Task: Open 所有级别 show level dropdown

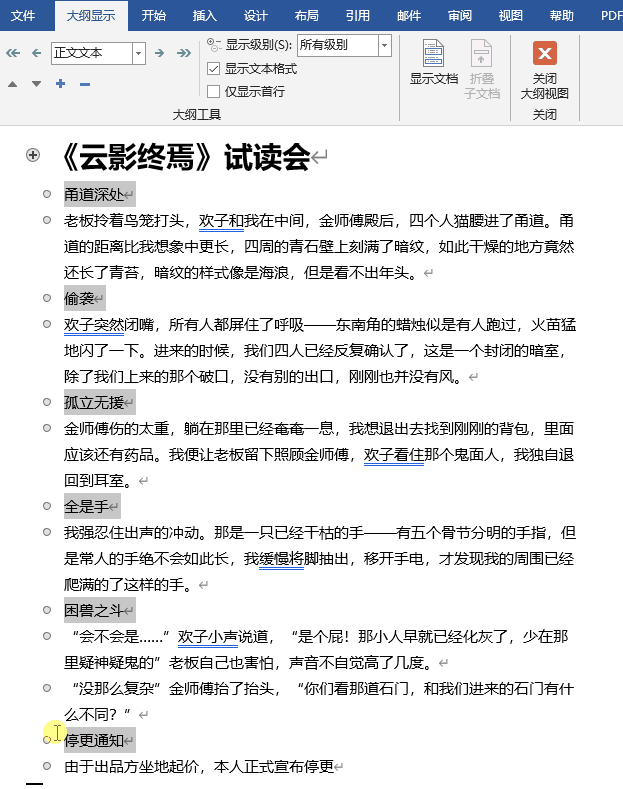Action: pos(384,45)
